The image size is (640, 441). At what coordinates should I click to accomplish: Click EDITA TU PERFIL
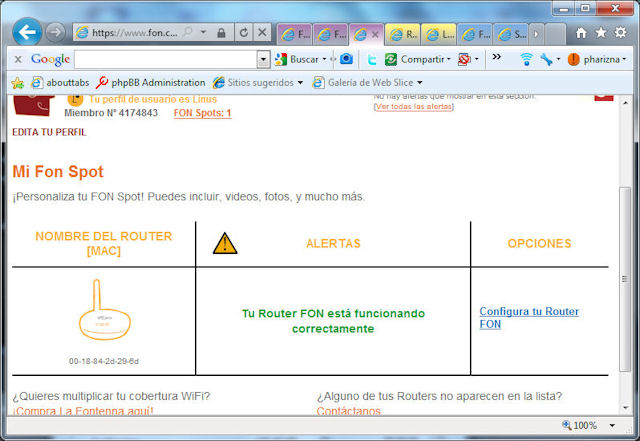[x=49, y=132]
